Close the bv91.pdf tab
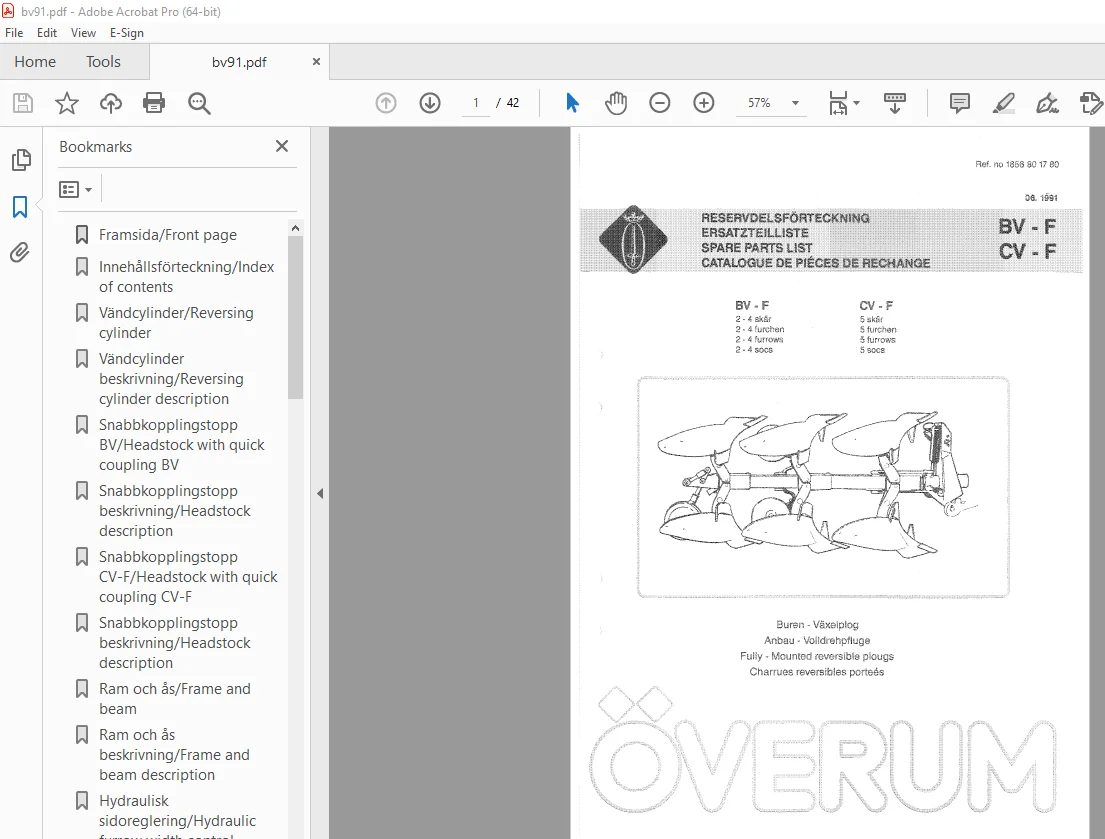Image resolution: width=1105 pixels, height=839 pixels. point(316,61)
